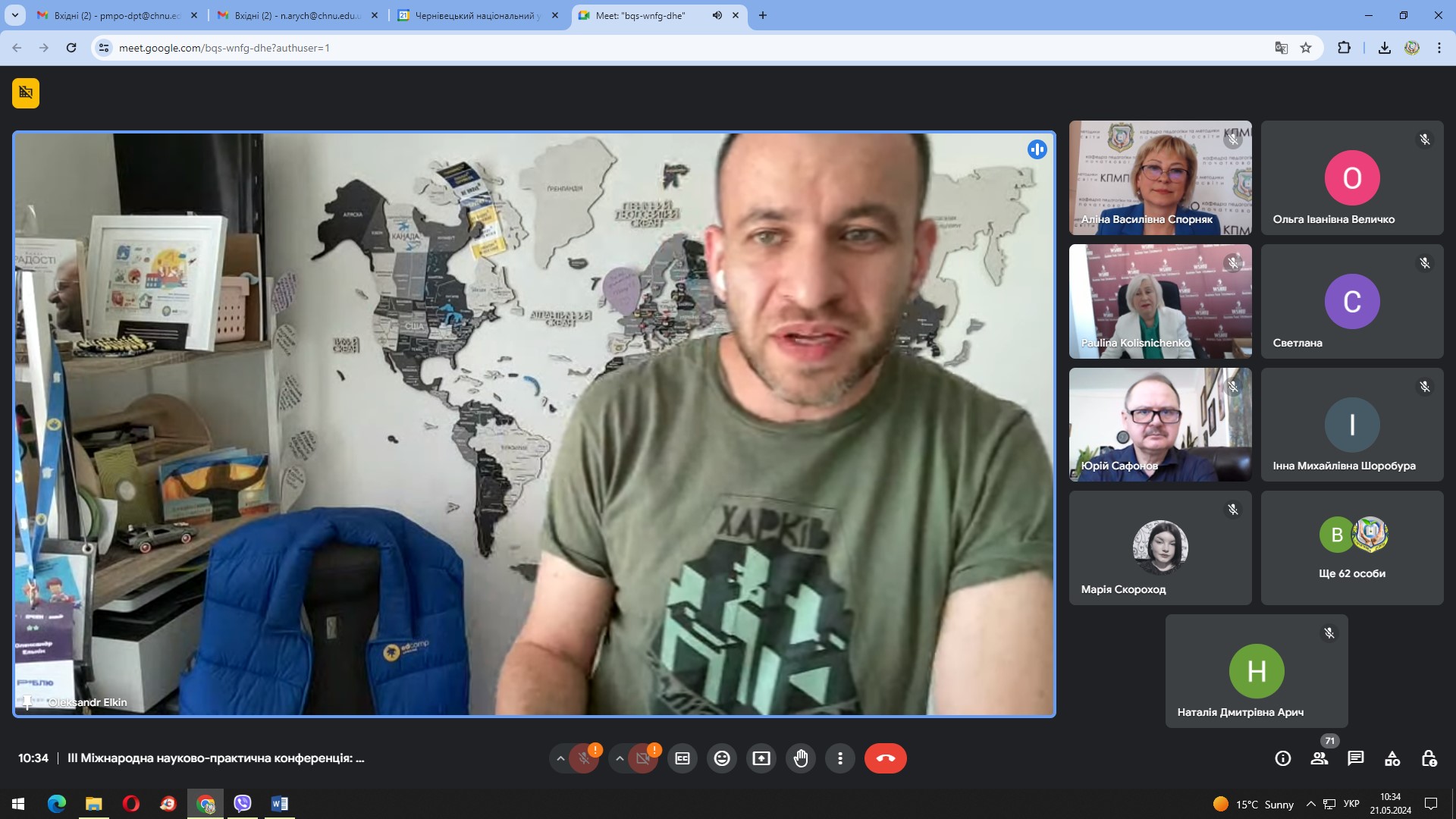
Task: Click the present screen icon
Action: [x=761, y=758]
